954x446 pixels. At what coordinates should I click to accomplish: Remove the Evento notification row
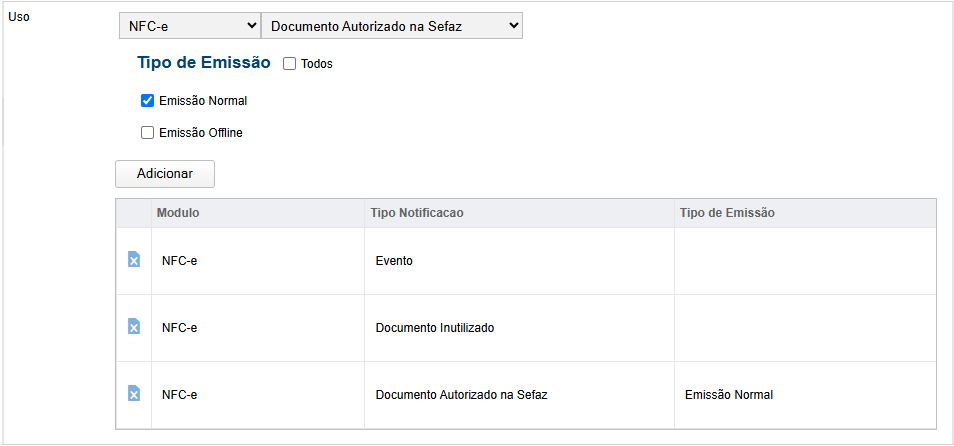[x=134, y=260]
